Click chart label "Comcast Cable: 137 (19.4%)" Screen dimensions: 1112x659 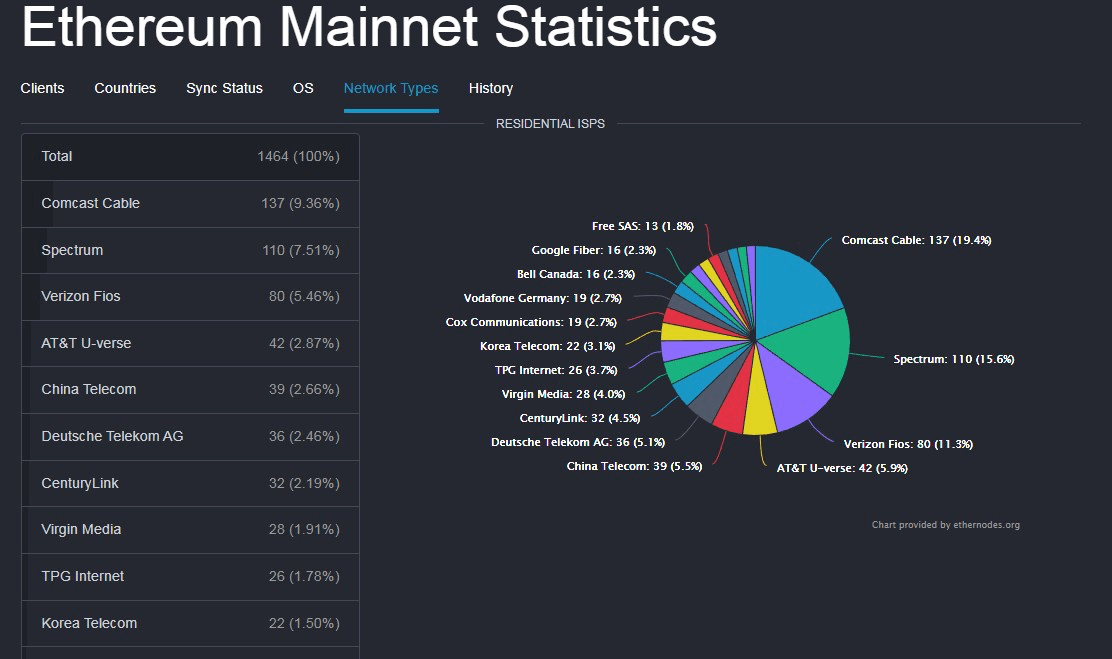click(x=916, y=240)
